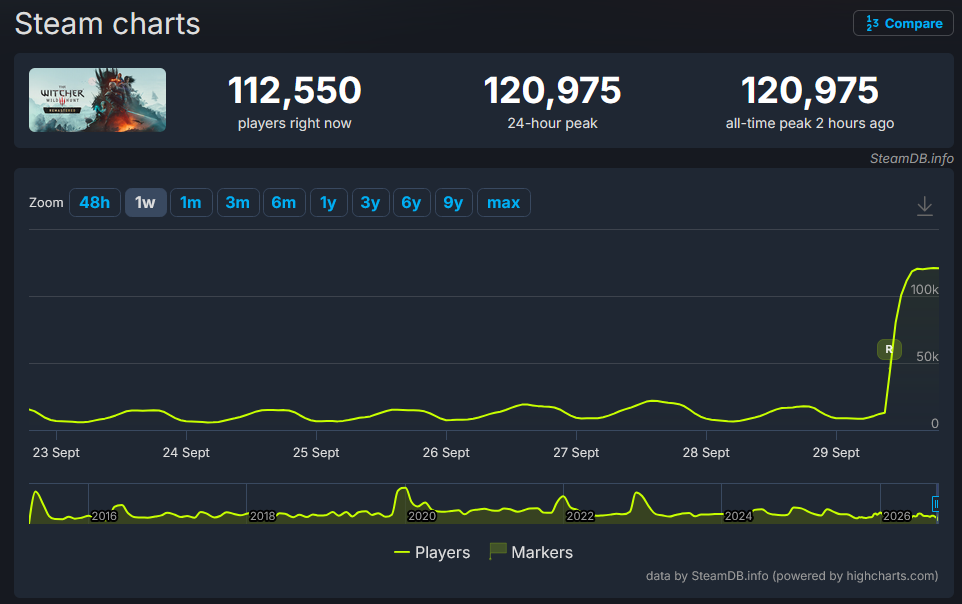Switch zoom to 1m
Screen dimensions: 962x604
(191, 203)
